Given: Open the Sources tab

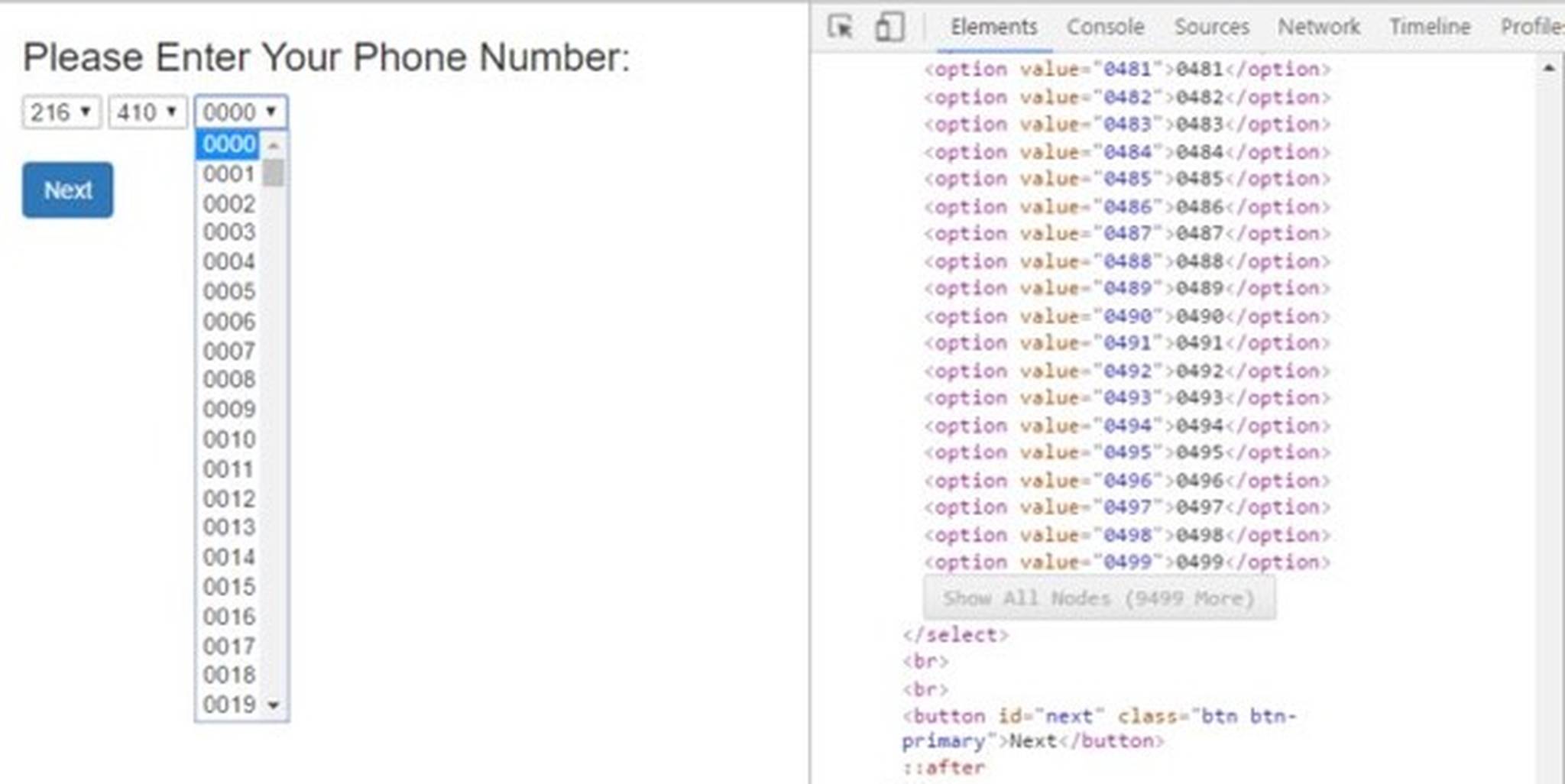Looking at the screenshot, I should pos(1211,27).
